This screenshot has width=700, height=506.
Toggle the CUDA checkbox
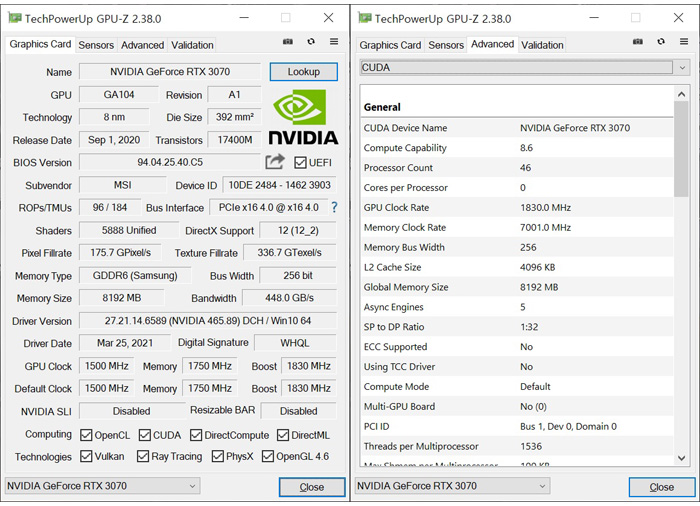tap(144, 435)
